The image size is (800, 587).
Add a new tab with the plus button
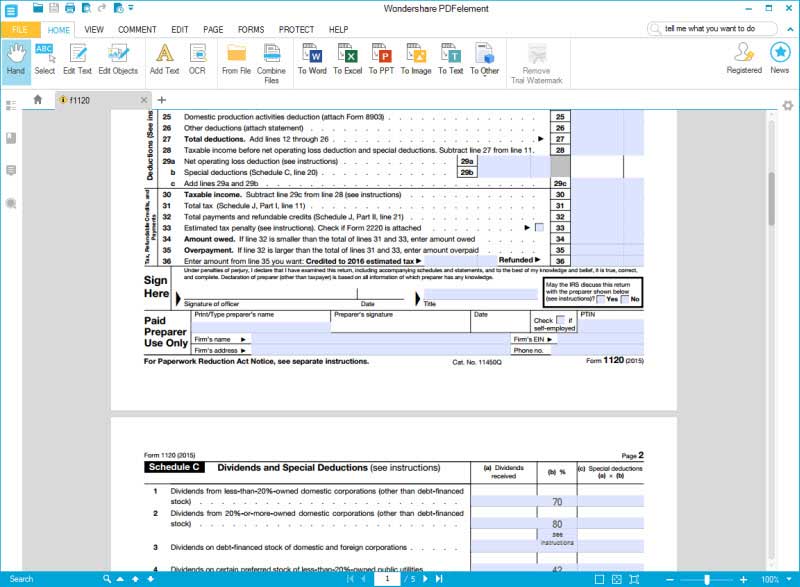click(162, 100)
